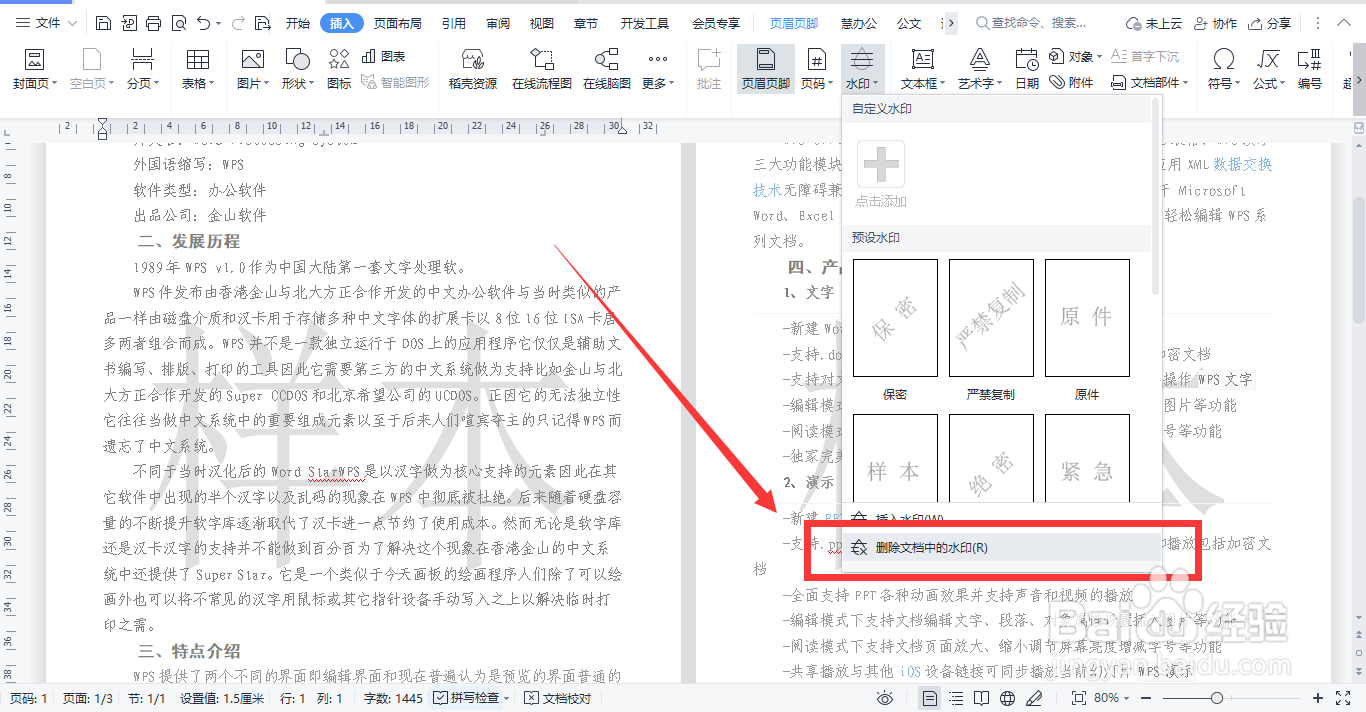Click the fullscreen icon in status bar
The height and width of the screenshot is (712, 1366).
(1345, 698)
